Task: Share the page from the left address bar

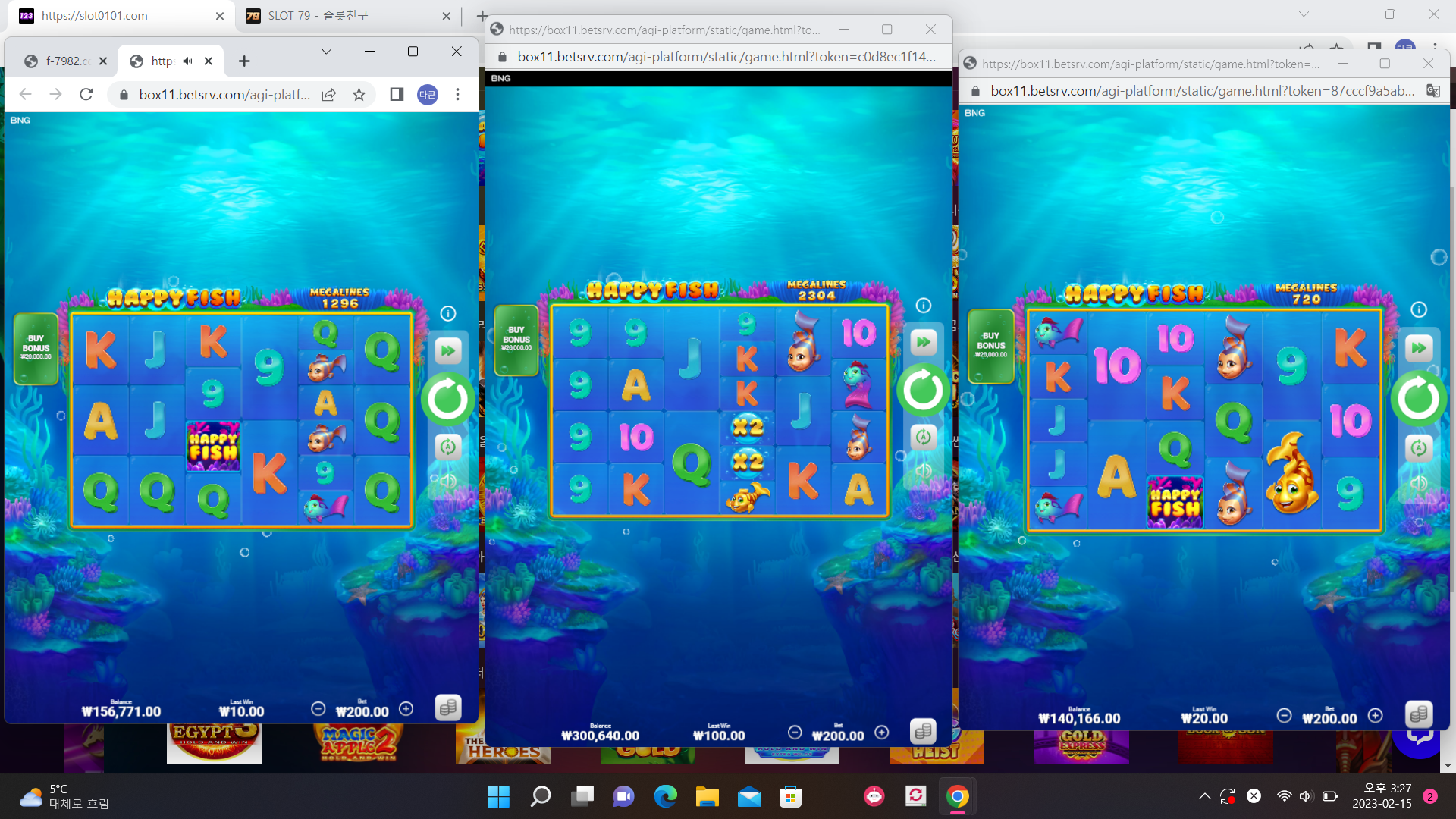Action: tap(329, 94)
